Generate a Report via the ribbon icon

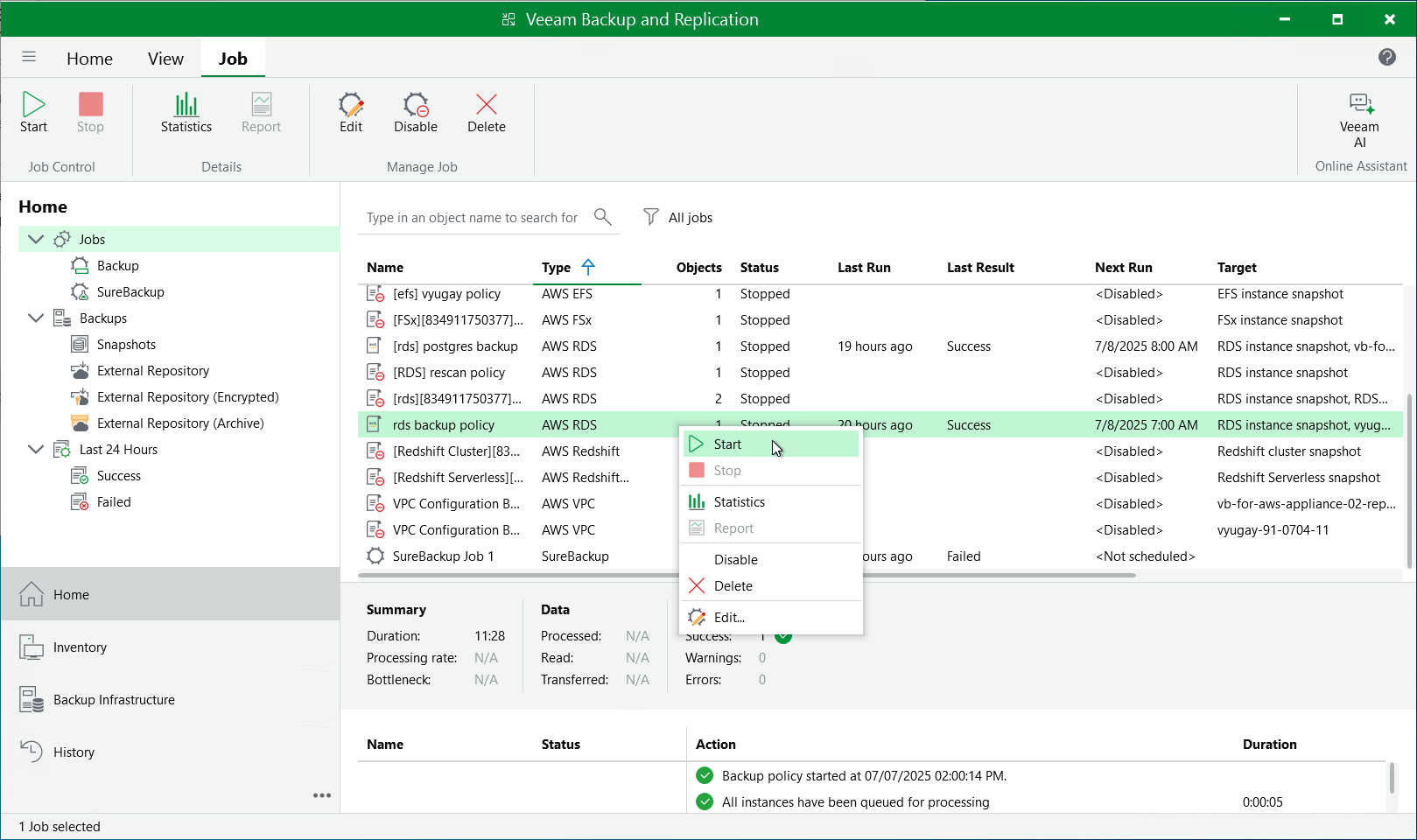[260, 114]
